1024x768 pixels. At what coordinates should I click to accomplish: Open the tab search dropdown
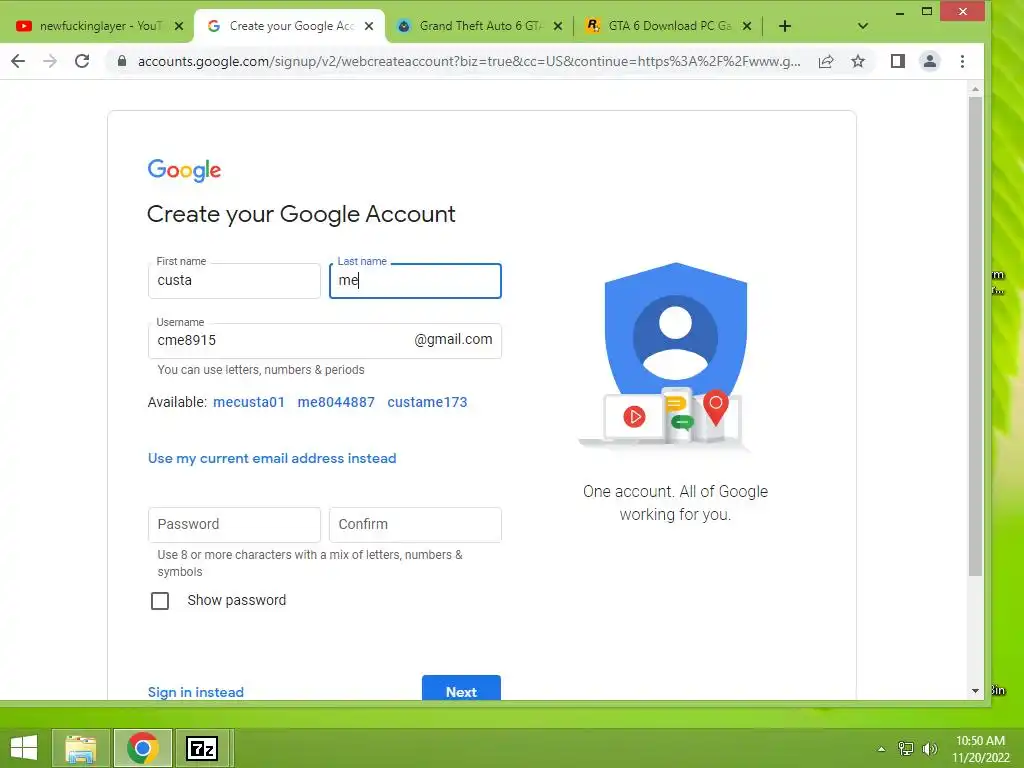(x=863, y=26)
